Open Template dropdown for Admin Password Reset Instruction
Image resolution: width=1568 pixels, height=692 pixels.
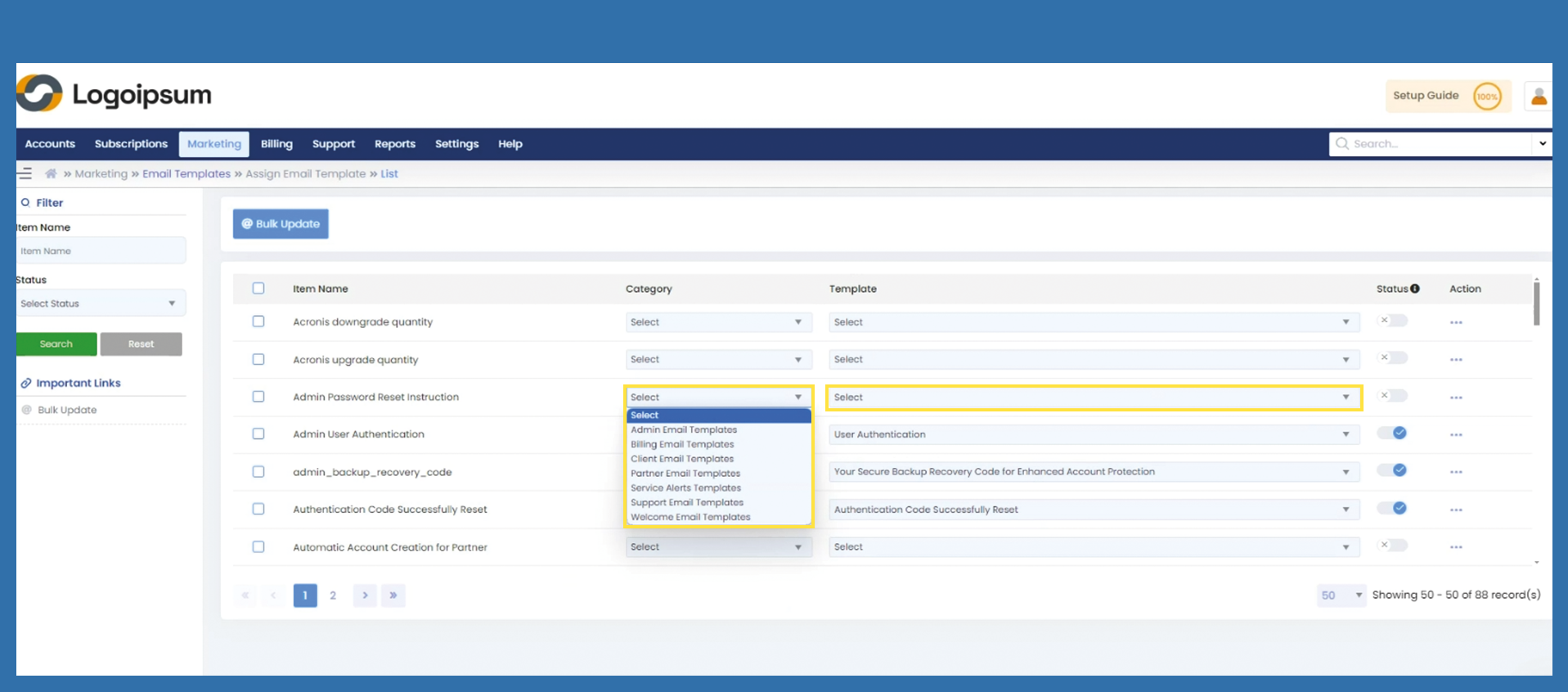pos(1093,398)
